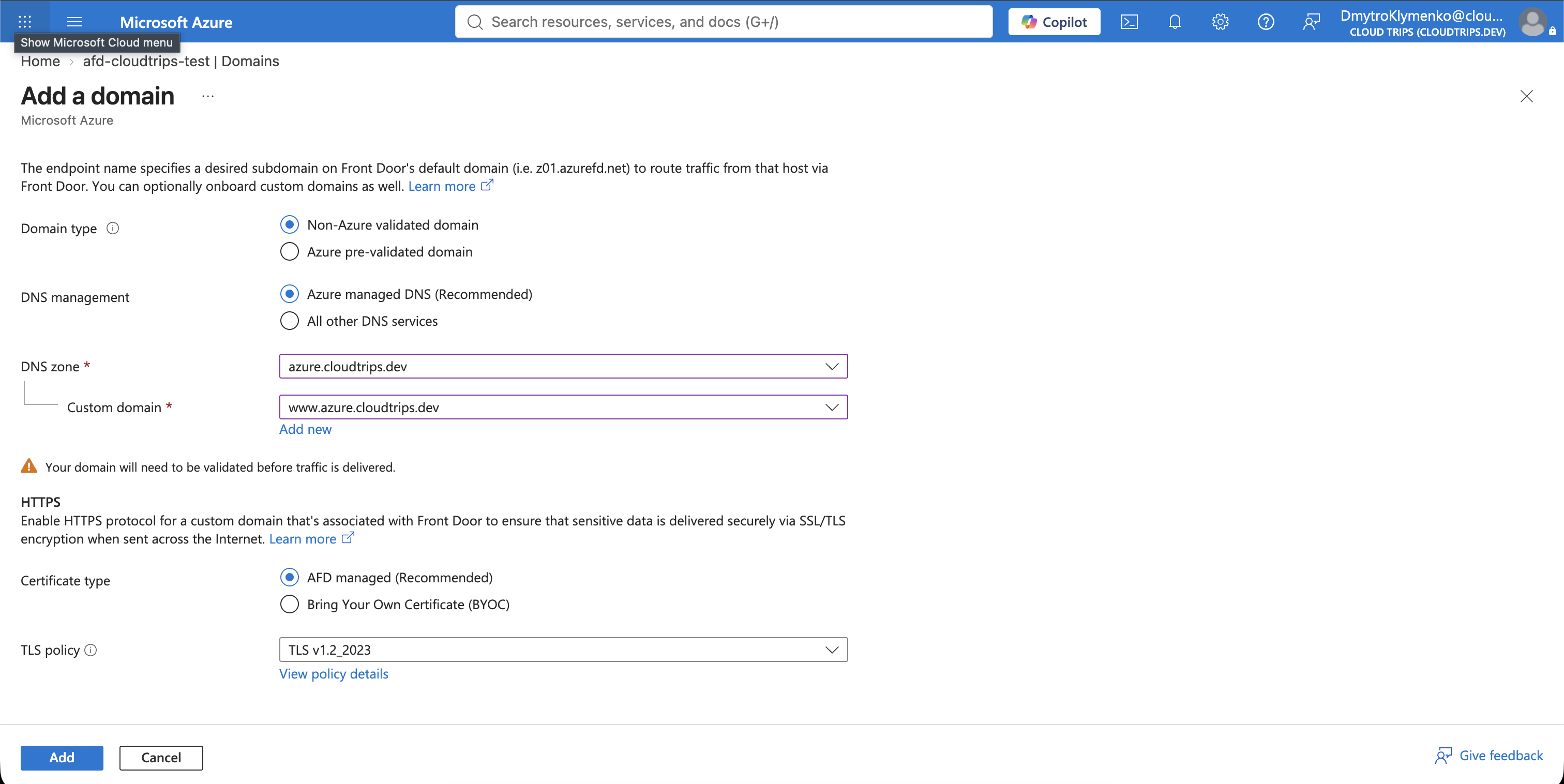Open the more options ellipsis beside title
The height and width of the screenshot is (784, 1564).
207,96
